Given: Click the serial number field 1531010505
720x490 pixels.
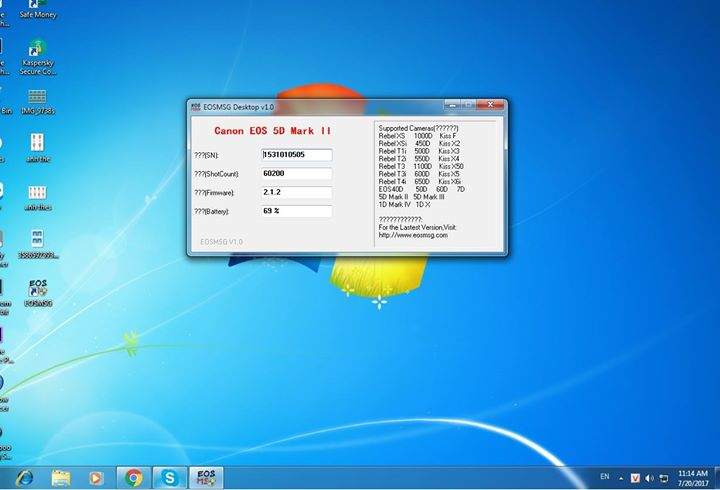Looking at the screenshot, I should [297, 155].
